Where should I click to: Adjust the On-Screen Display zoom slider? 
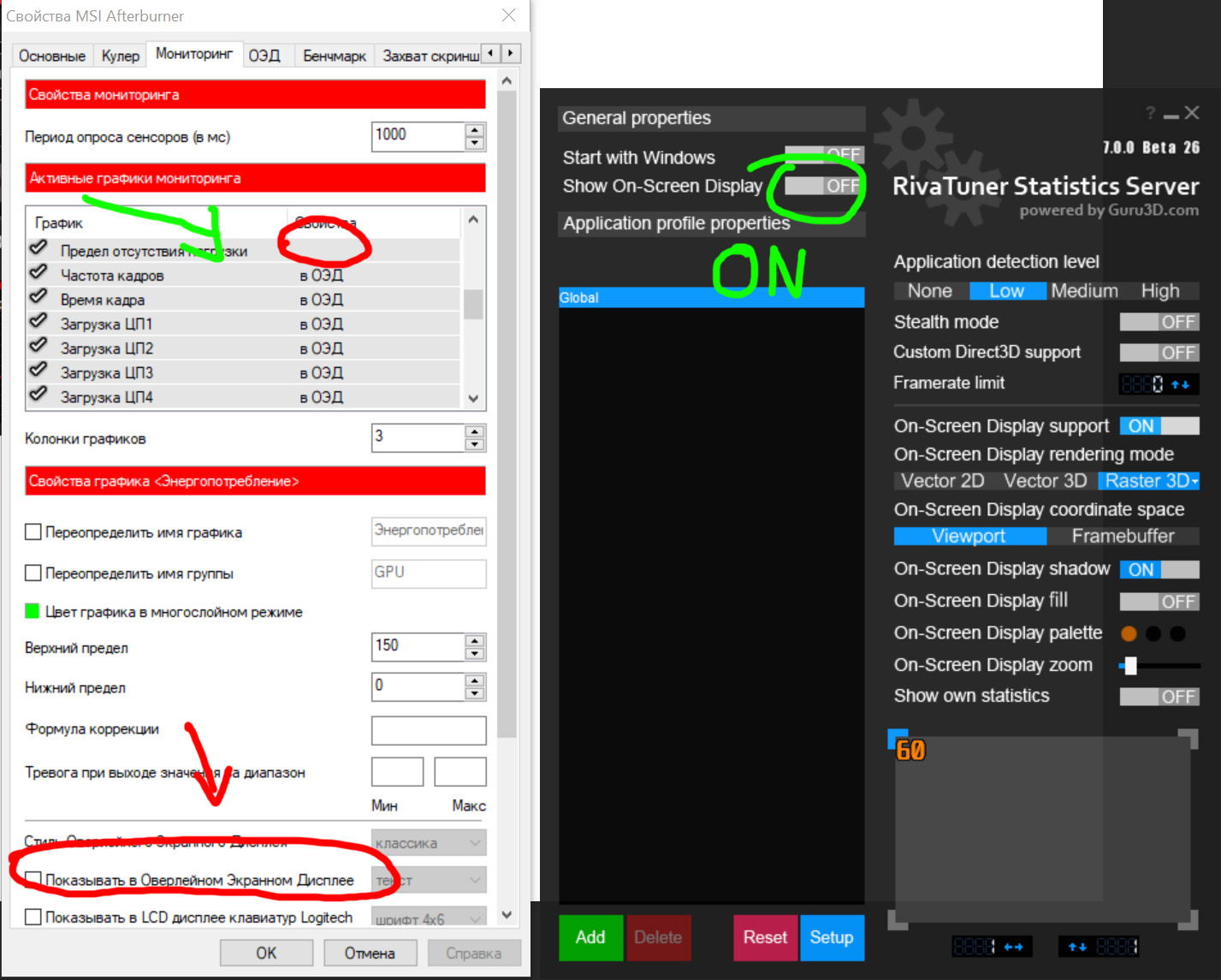coord(1131,665)
